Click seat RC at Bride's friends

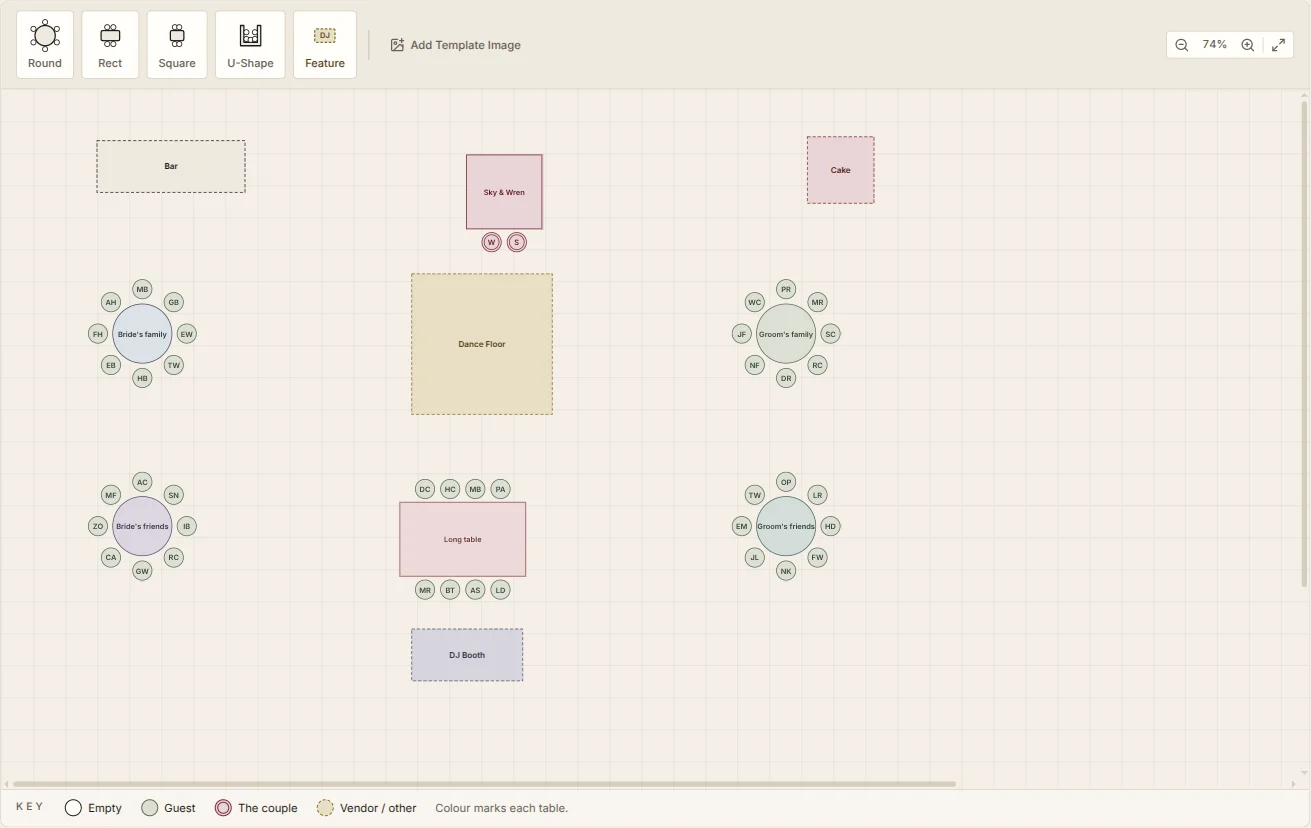point(174,557)
